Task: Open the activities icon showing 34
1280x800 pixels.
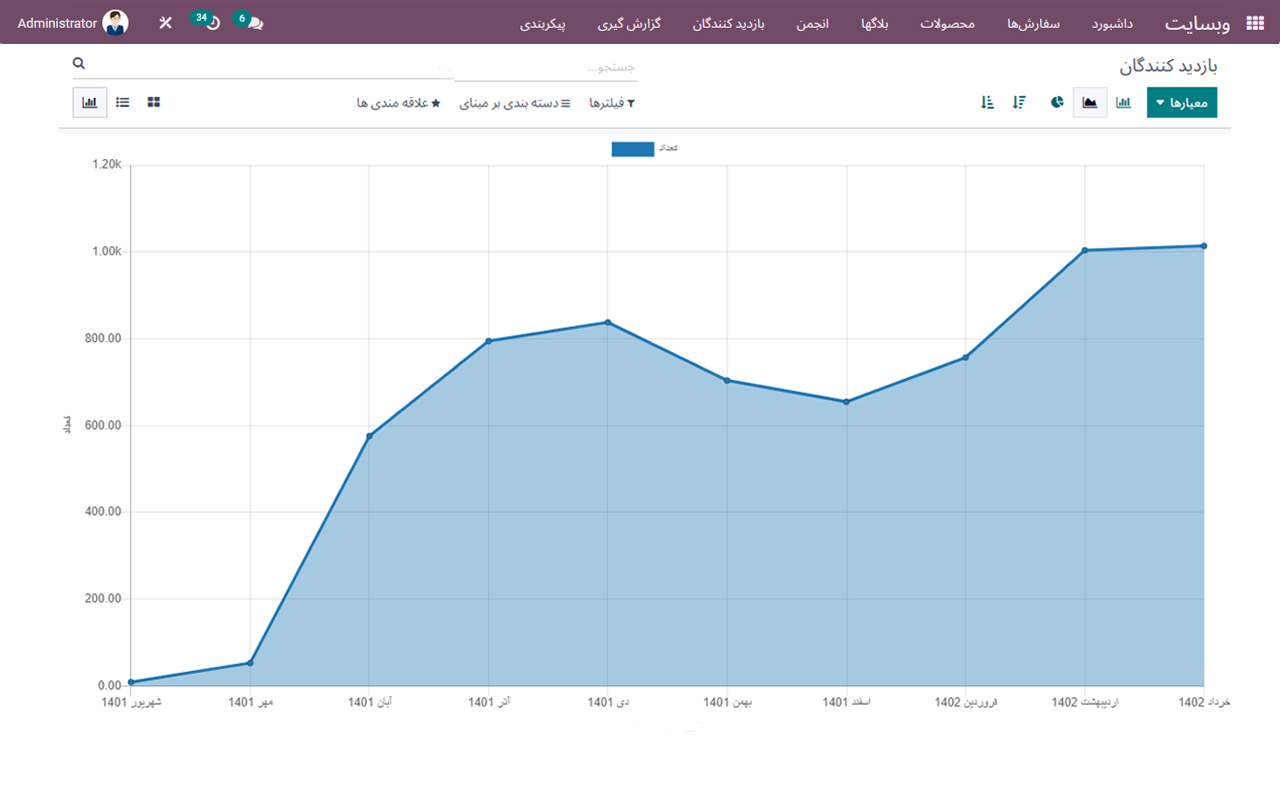Action: pos(206,20)
